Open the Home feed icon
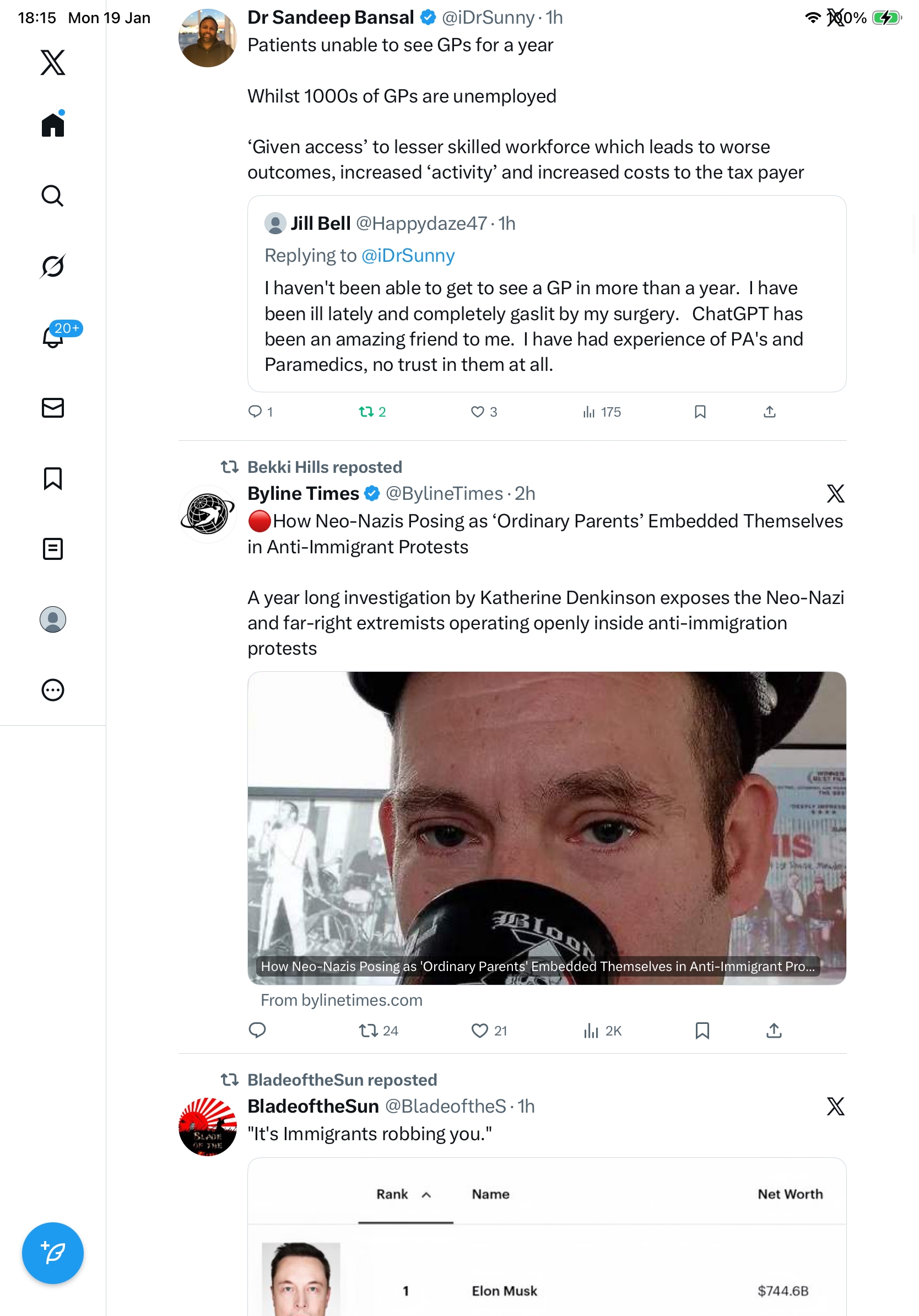The width and height of the screenshot is (919, 1316). (53, 125)
